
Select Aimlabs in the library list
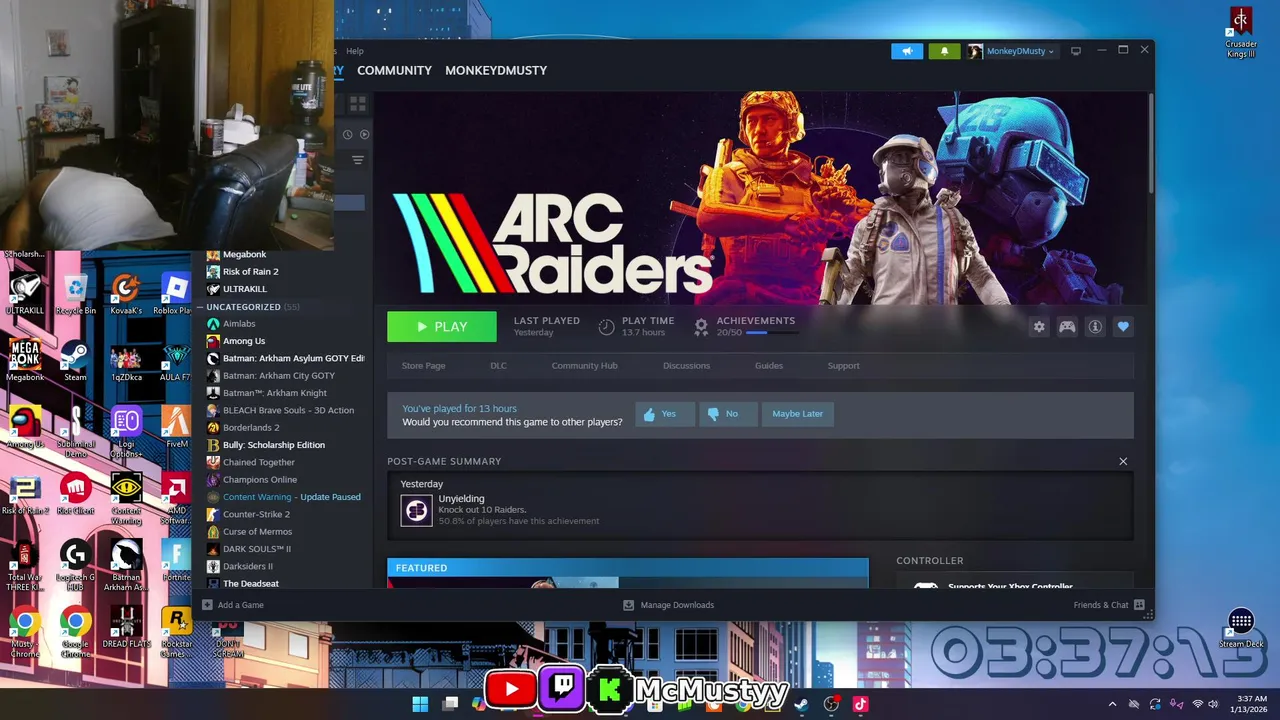[x=239, y=324]
